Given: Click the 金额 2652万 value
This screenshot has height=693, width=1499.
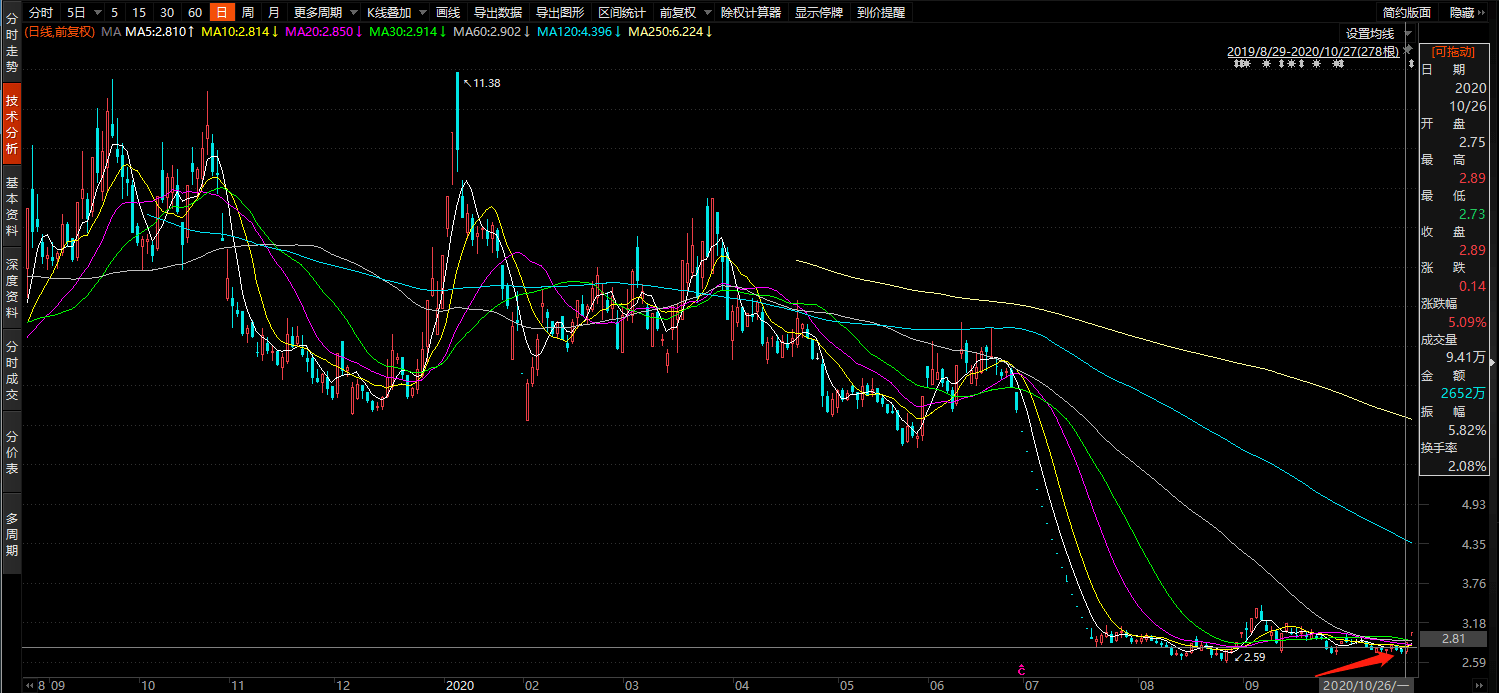Looking at the screenshot, I should tap(1463, 394).
